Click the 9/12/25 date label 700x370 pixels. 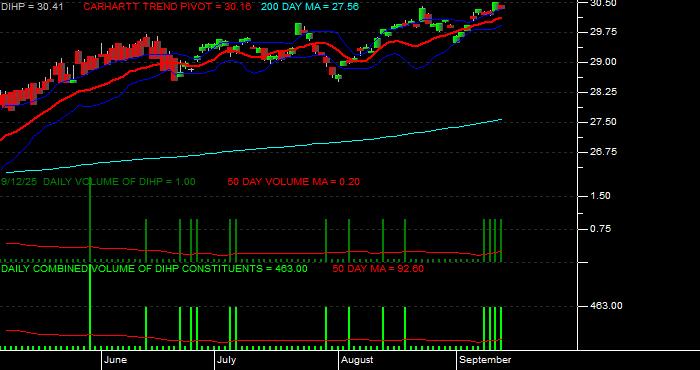pos(20,182)
